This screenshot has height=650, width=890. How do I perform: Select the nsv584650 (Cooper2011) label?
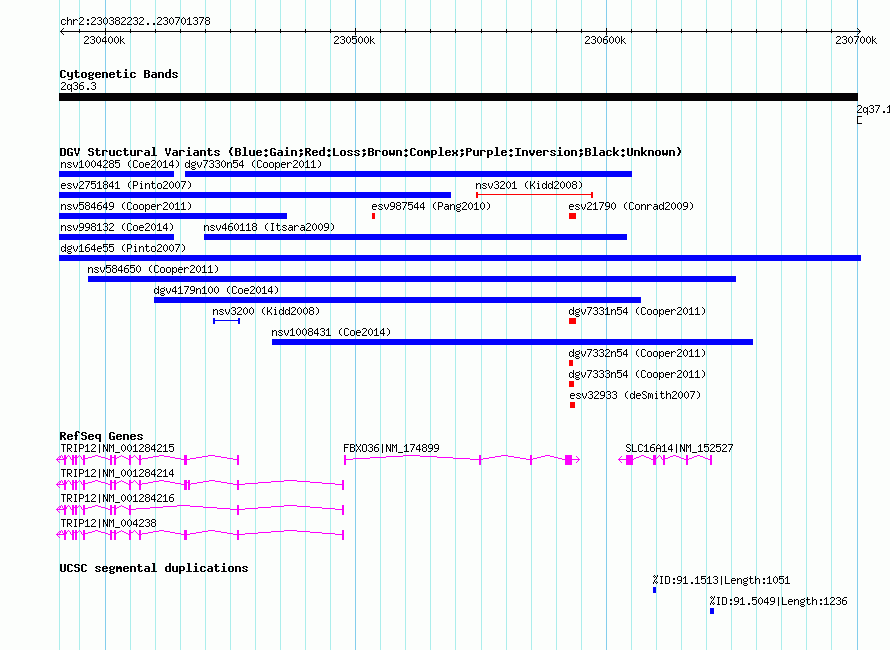[x=153, y=269]
